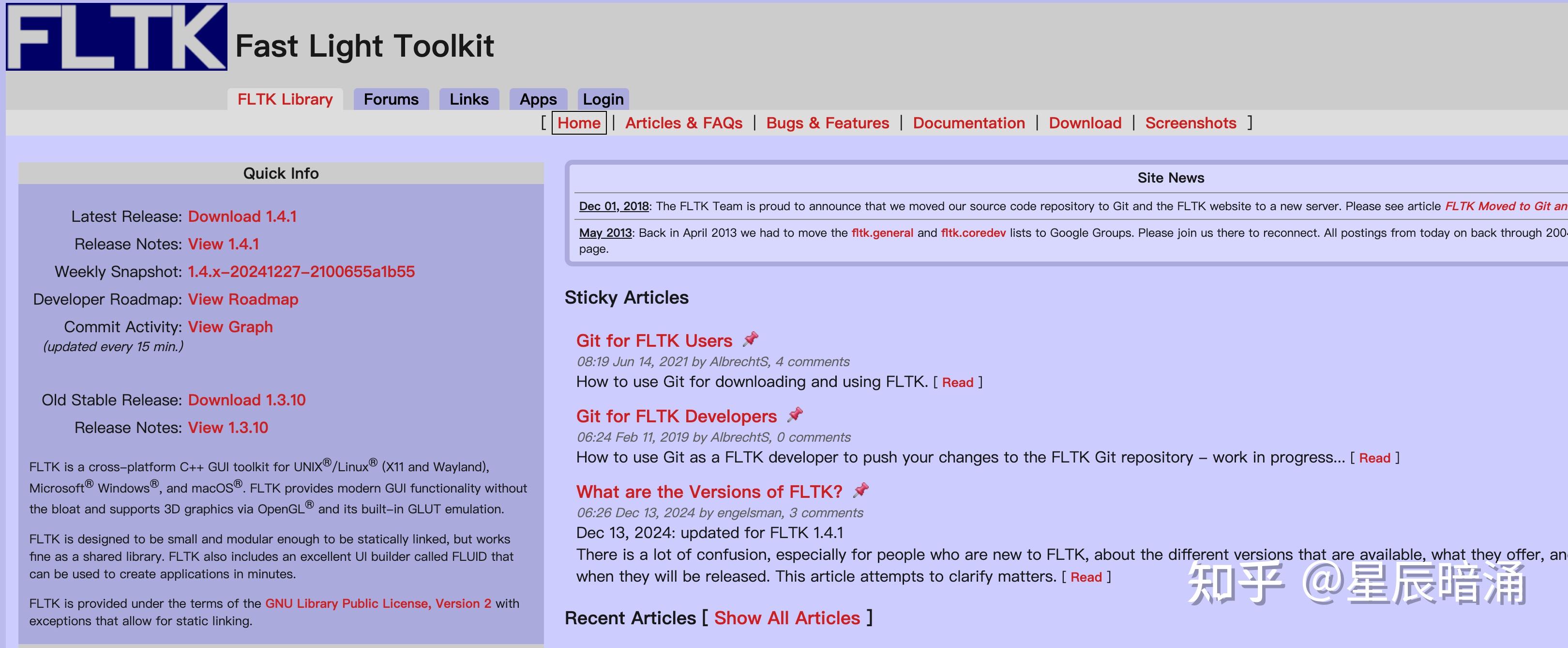Open GNU Library Public License link

(378, 603)
